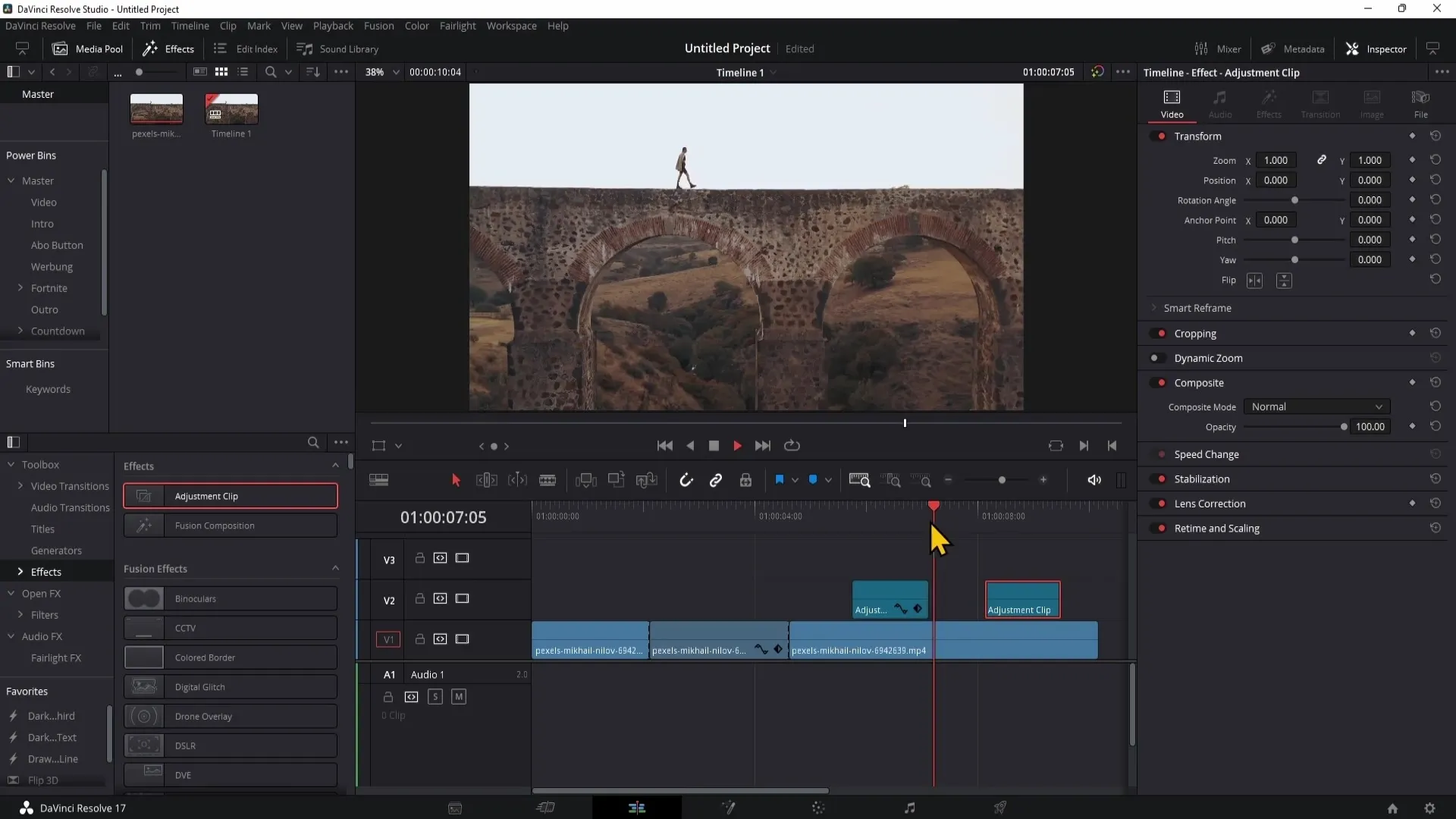Toggle mute on A1 Audio track

(458, 697)
